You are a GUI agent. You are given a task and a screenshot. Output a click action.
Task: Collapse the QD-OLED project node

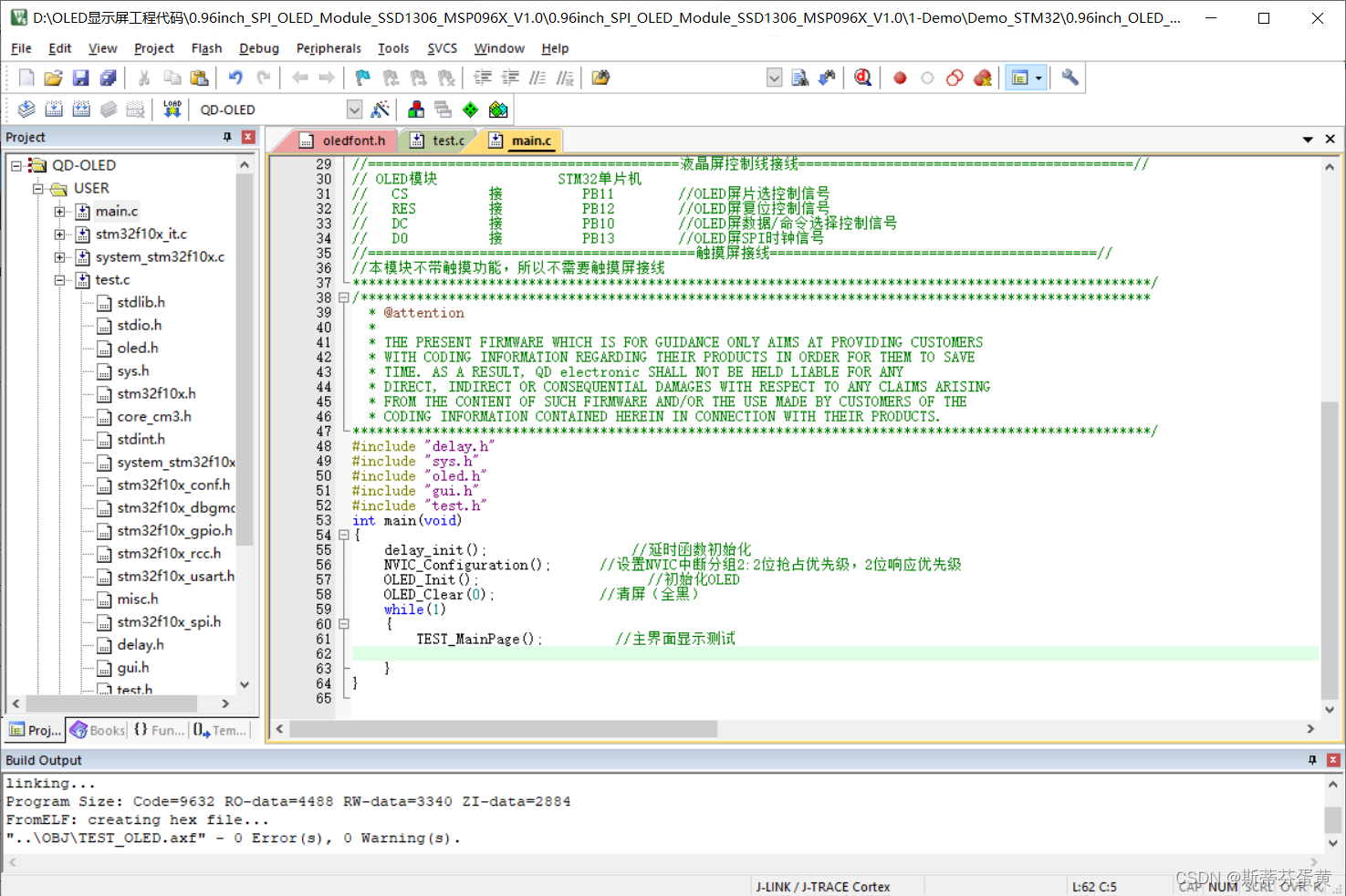click(x=16, y=165)
